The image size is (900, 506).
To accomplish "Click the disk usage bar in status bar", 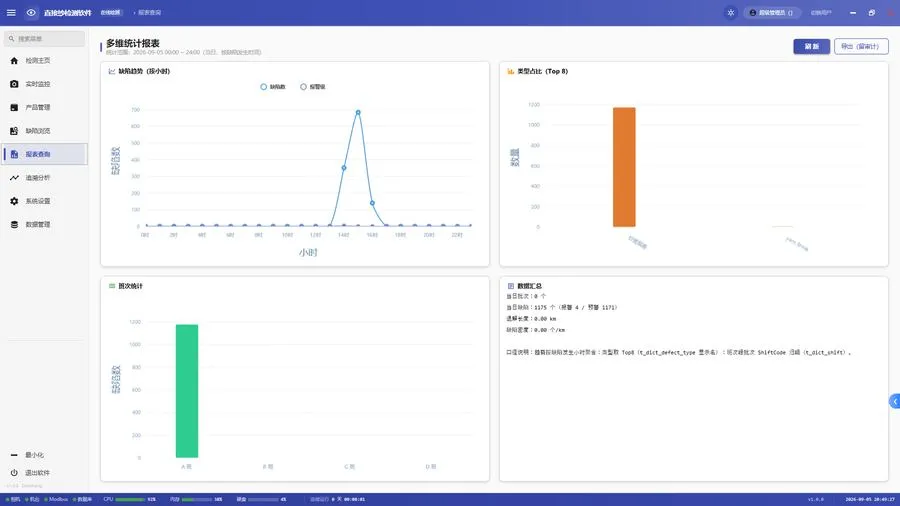I will coord(262,500).
